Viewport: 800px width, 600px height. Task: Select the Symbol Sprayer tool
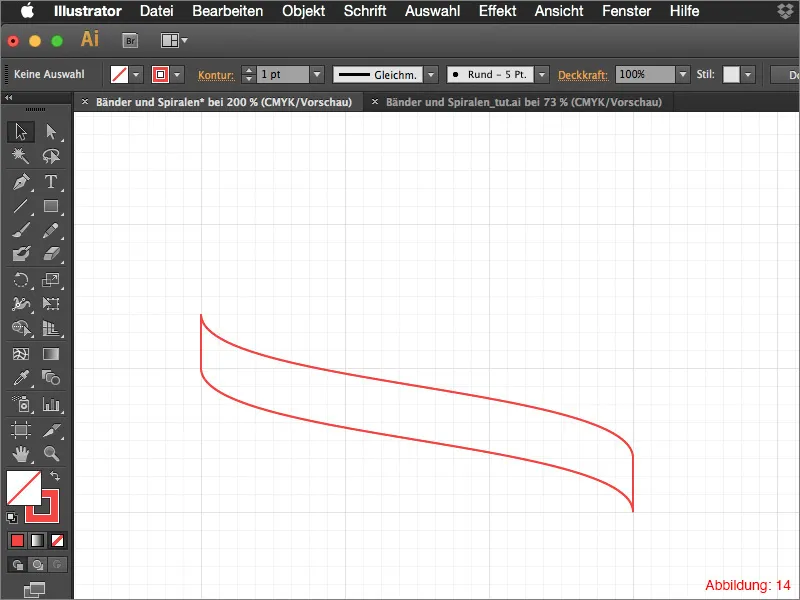point(21,405)
